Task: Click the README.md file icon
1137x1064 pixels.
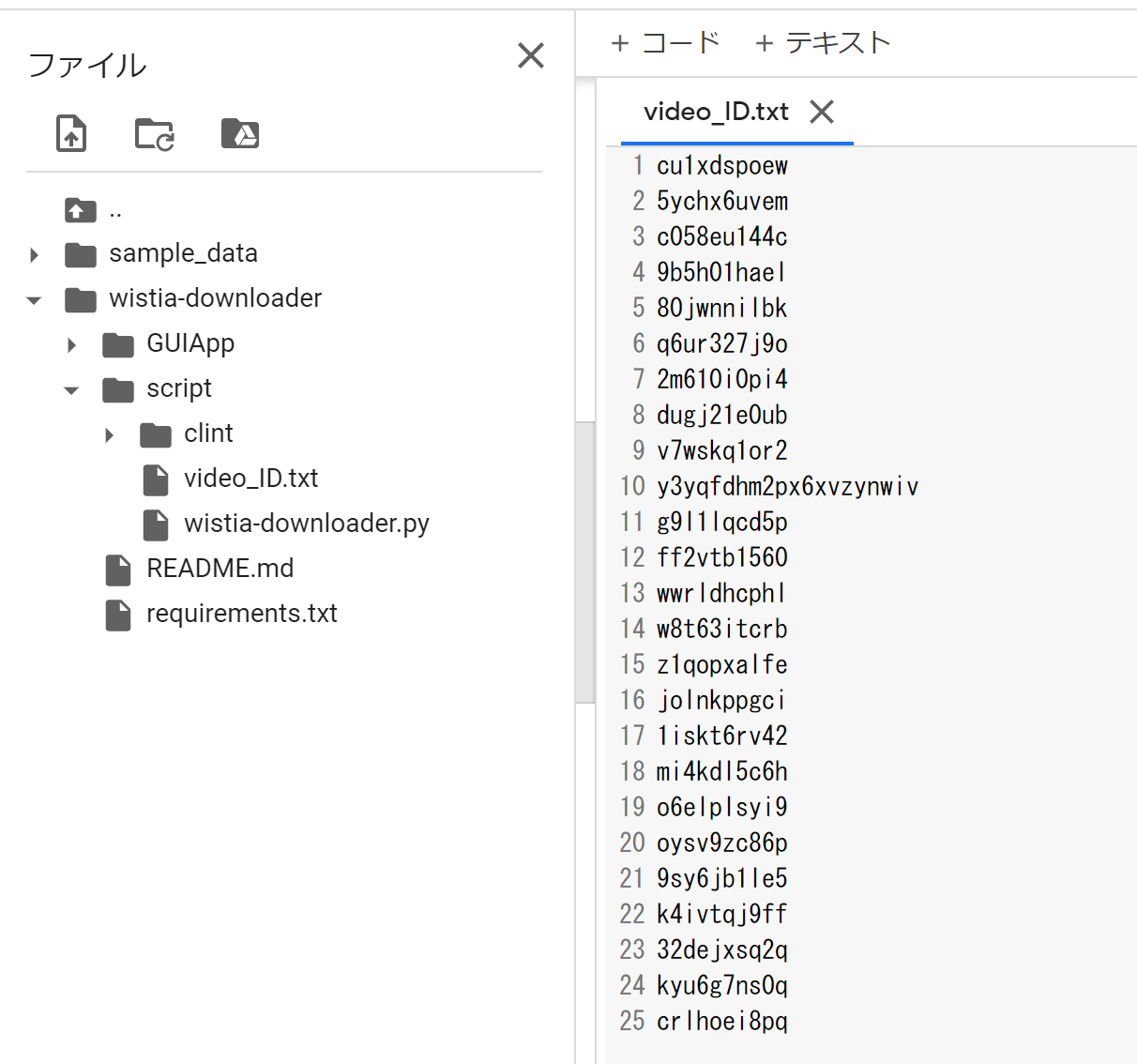Action: [118, 569]
